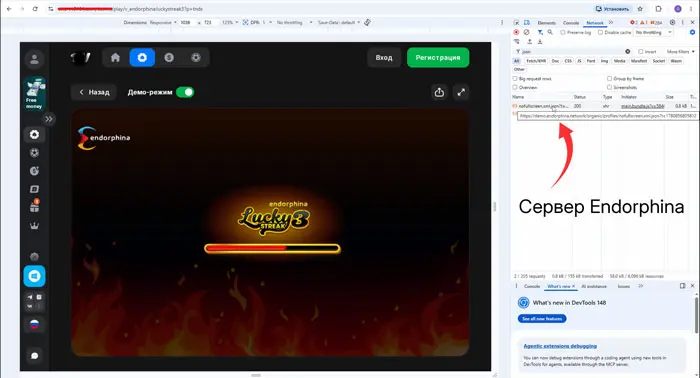
Task: Clear the json filter text
Action: tap(628, 51)
